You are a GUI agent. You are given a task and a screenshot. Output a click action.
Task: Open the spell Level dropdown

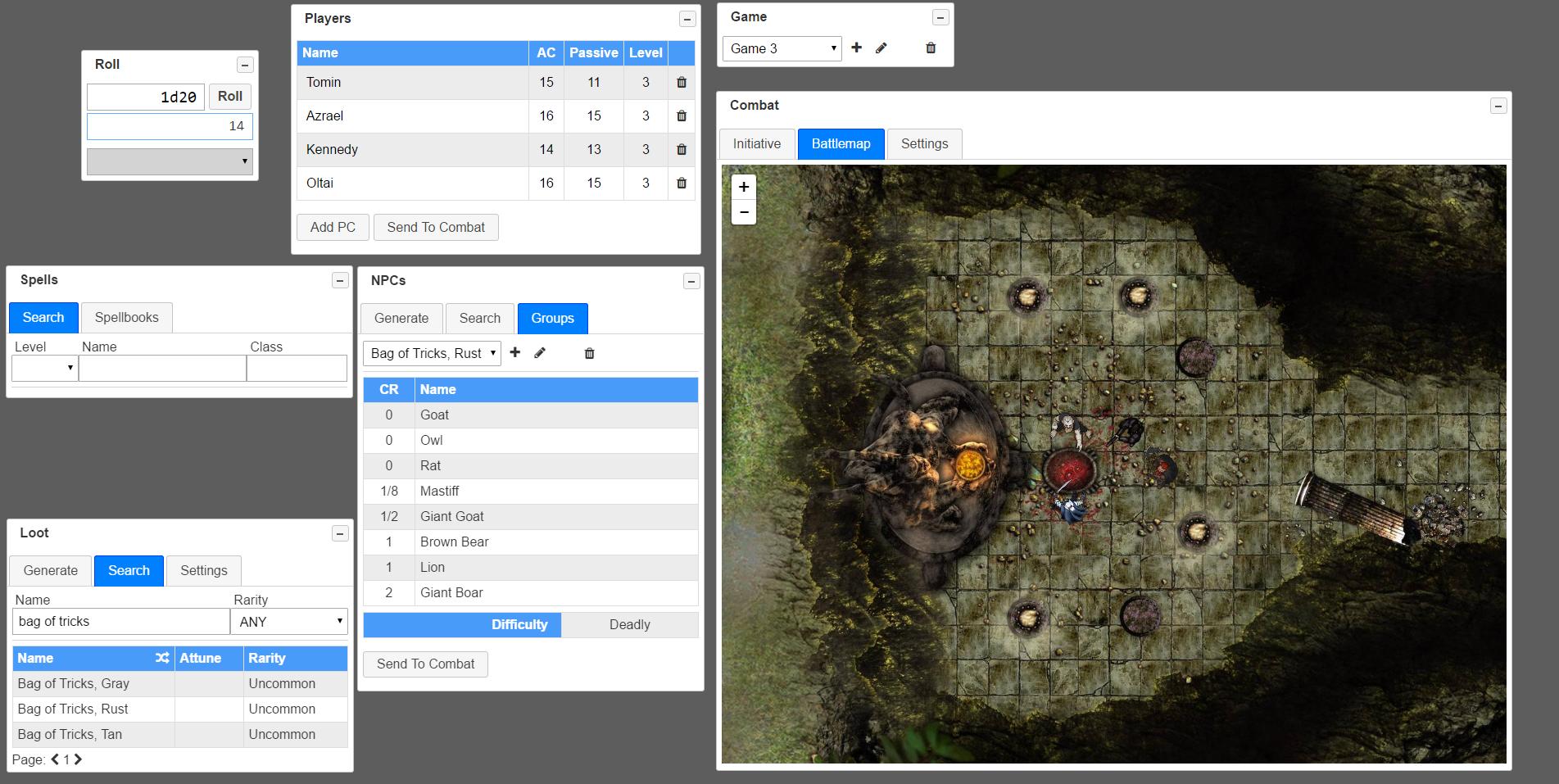tap(44, 368)
